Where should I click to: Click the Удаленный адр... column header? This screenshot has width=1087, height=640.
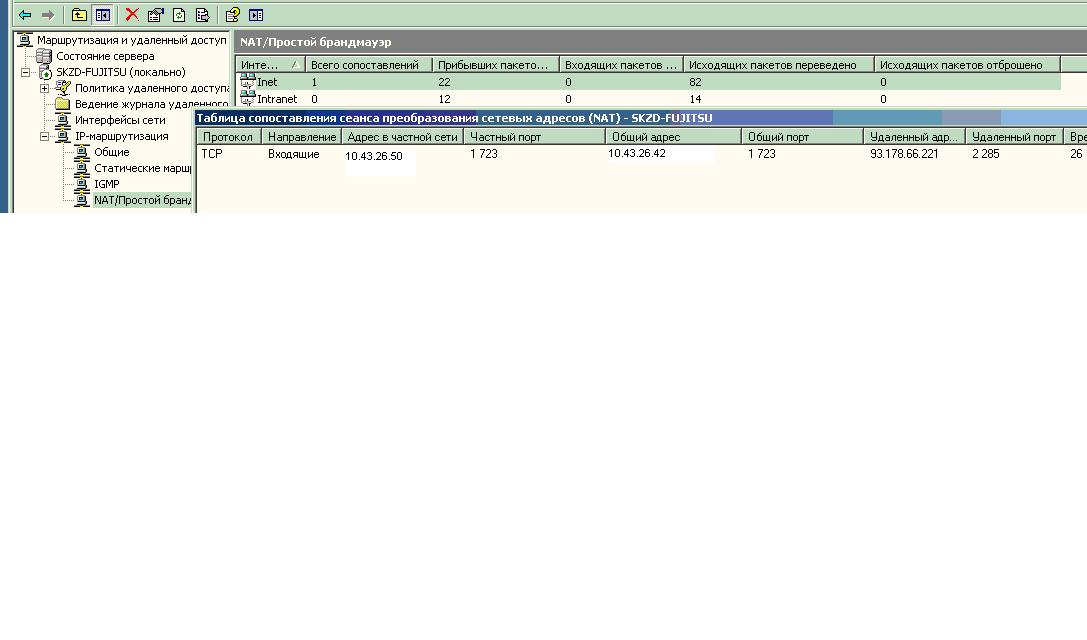pos(914,137)
